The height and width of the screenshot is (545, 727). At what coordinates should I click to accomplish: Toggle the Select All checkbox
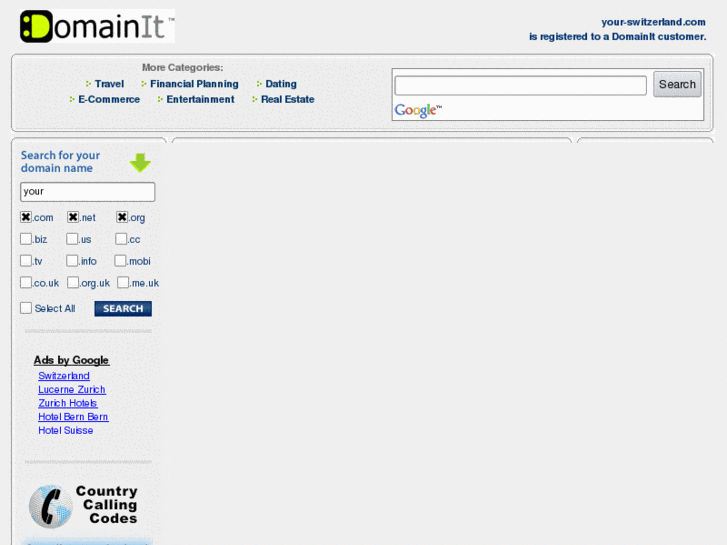tap(26, 308)
